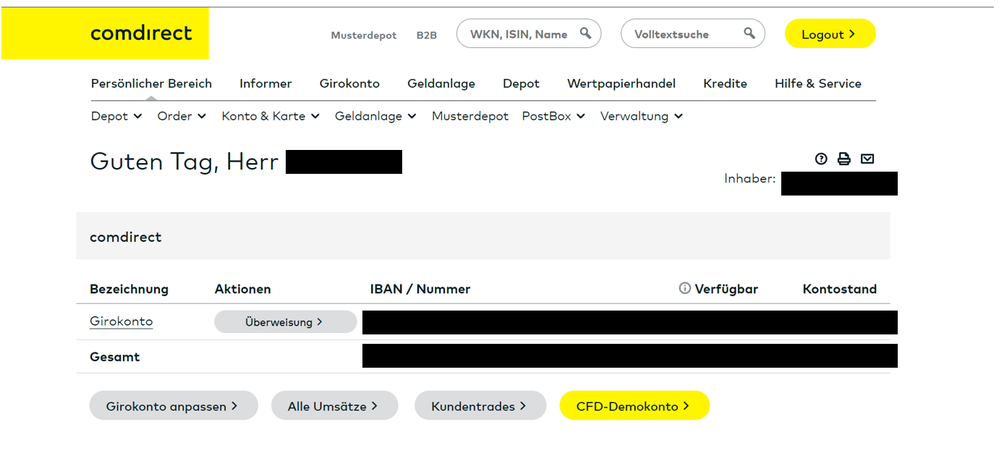Click the Kontostand column header
The width and height of the screenshot is (999, 454).
(x=840, y=289)
